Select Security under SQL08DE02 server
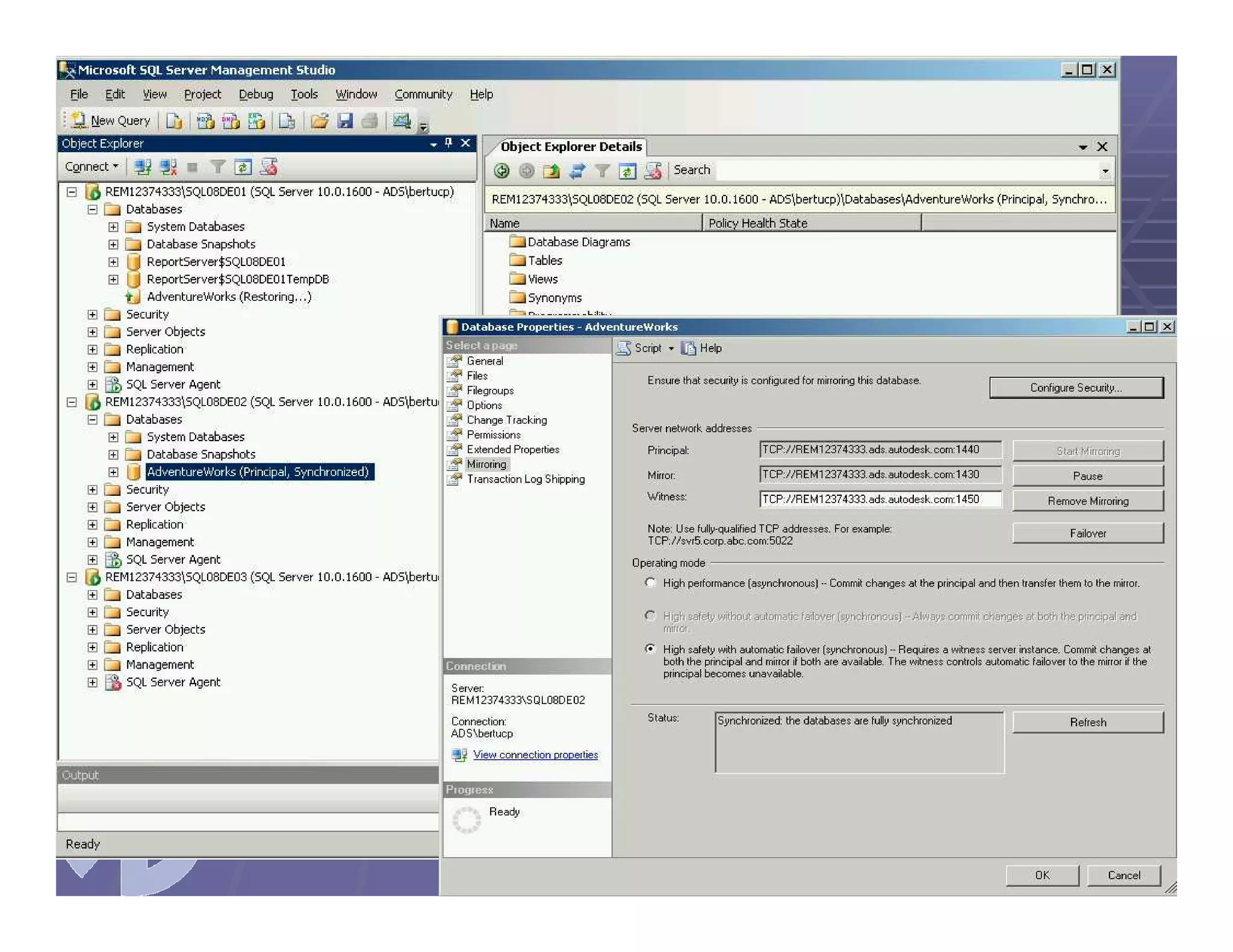This screenshot has width=1233, height=952. click(x=147, y=490)
